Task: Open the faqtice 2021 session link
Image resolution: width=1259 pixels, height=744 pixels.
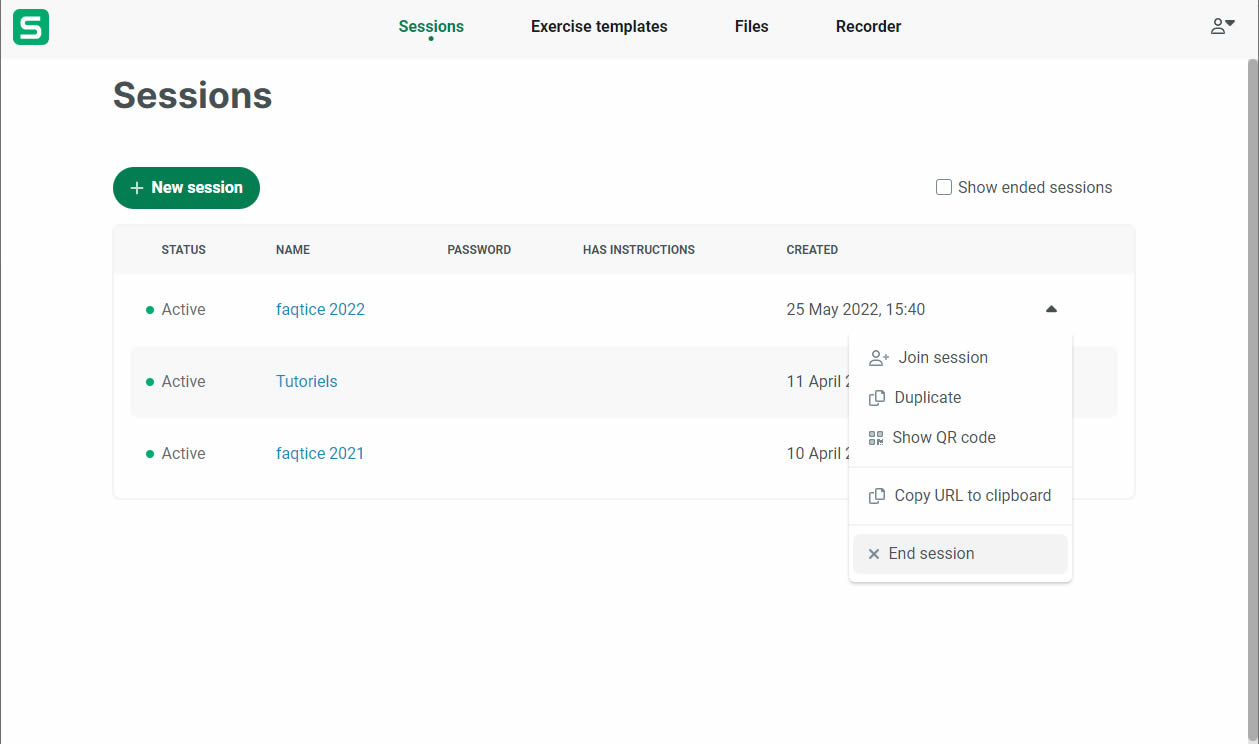Action: point(320,454)
